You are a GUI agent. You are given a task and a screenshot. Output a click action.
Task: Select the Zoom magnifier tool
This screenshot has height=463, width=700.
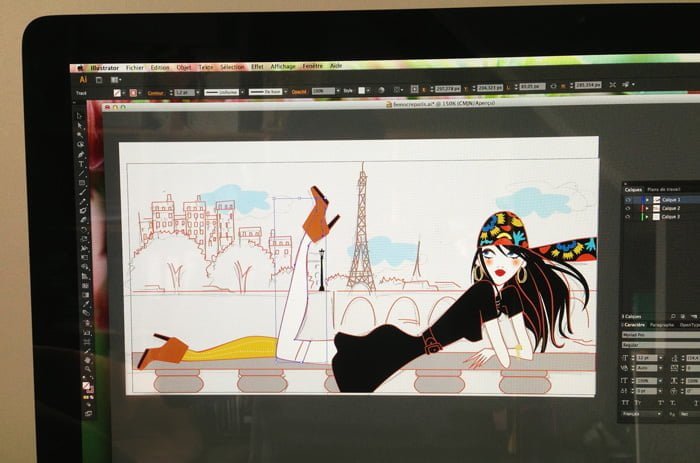[x=88, y=369]
